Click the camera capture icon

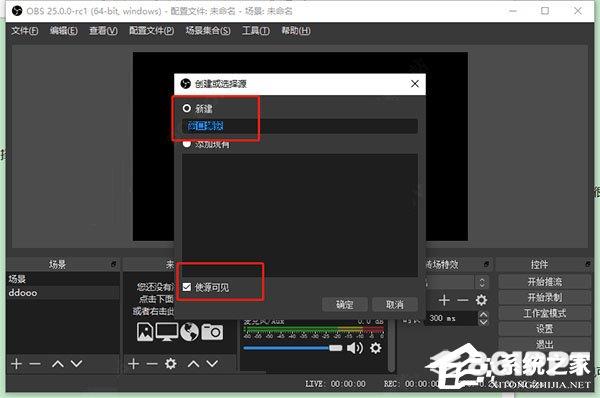pos(212,332)
